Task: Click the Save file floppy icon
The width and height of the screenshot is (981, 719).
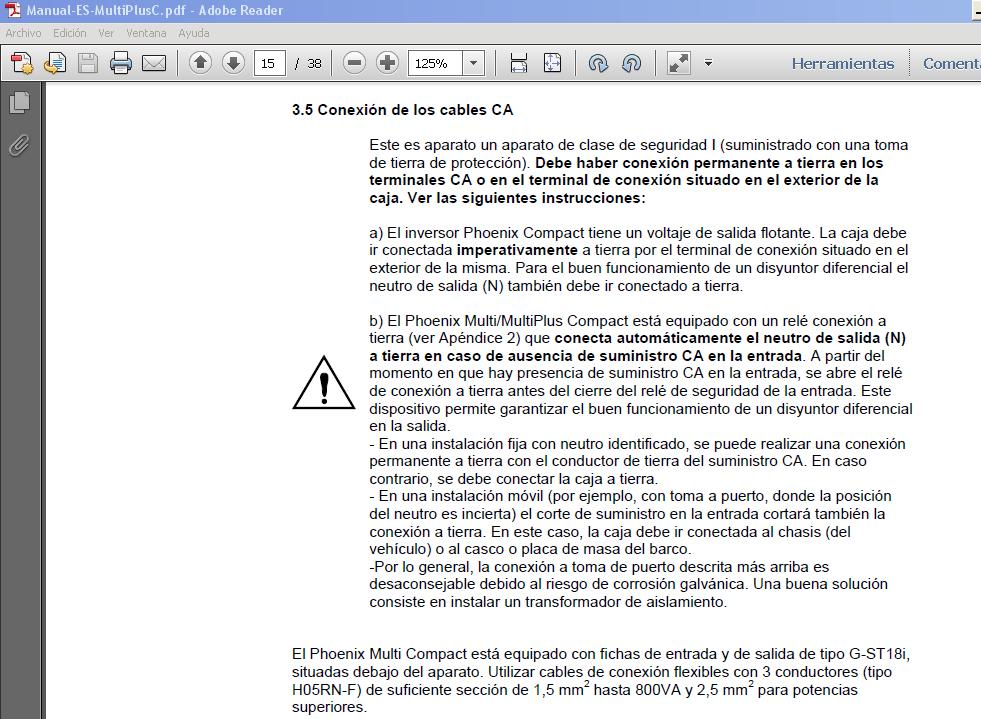Action: pos(88,63)
